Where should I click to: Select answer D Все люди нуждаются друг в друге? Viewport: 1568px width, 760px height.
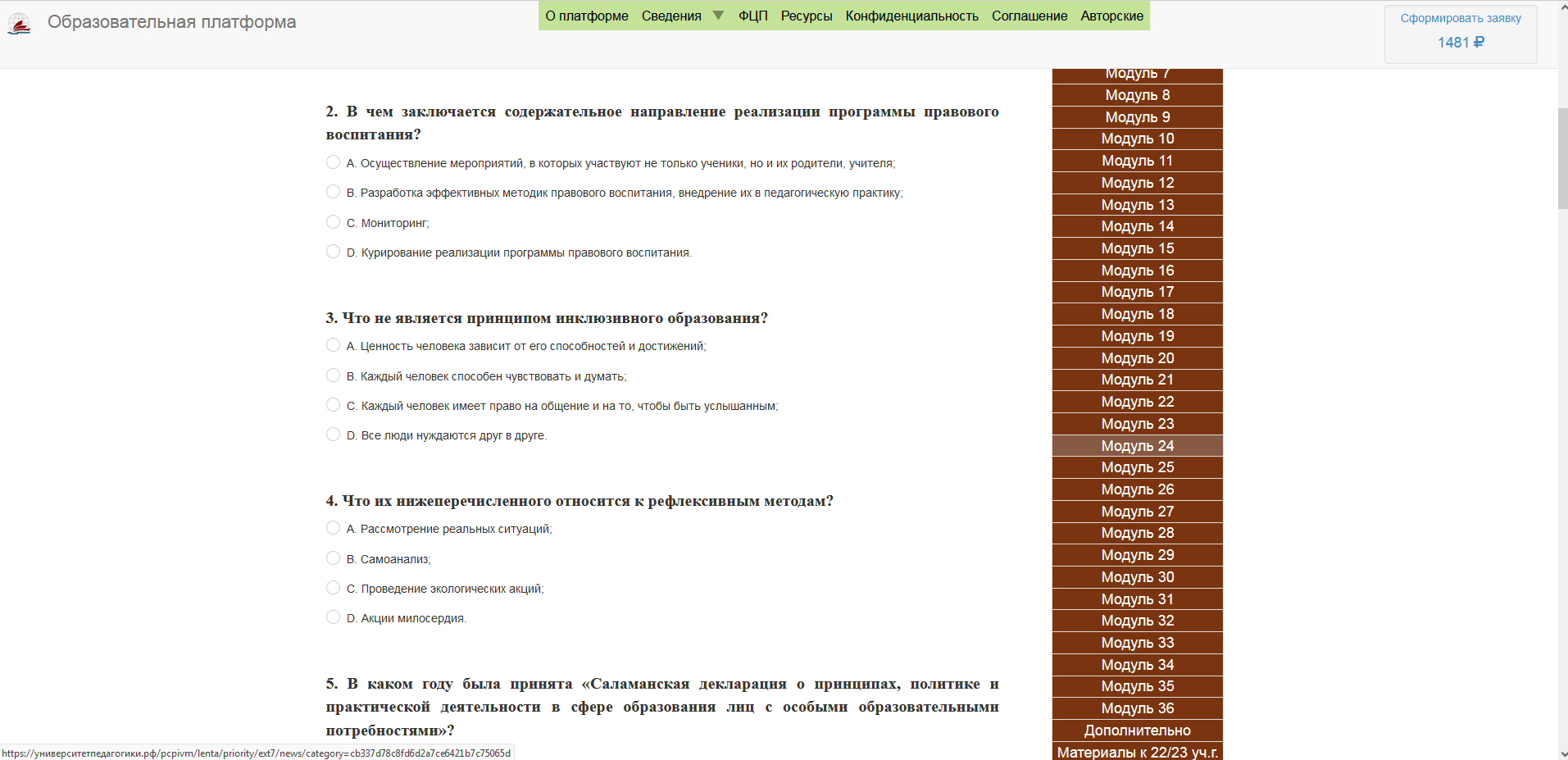tap(333, 435)
